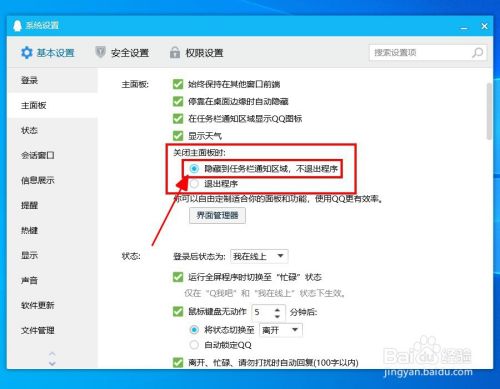Open 提醒 settings in sidebar

pyautogui.click(x=52, y=205)
